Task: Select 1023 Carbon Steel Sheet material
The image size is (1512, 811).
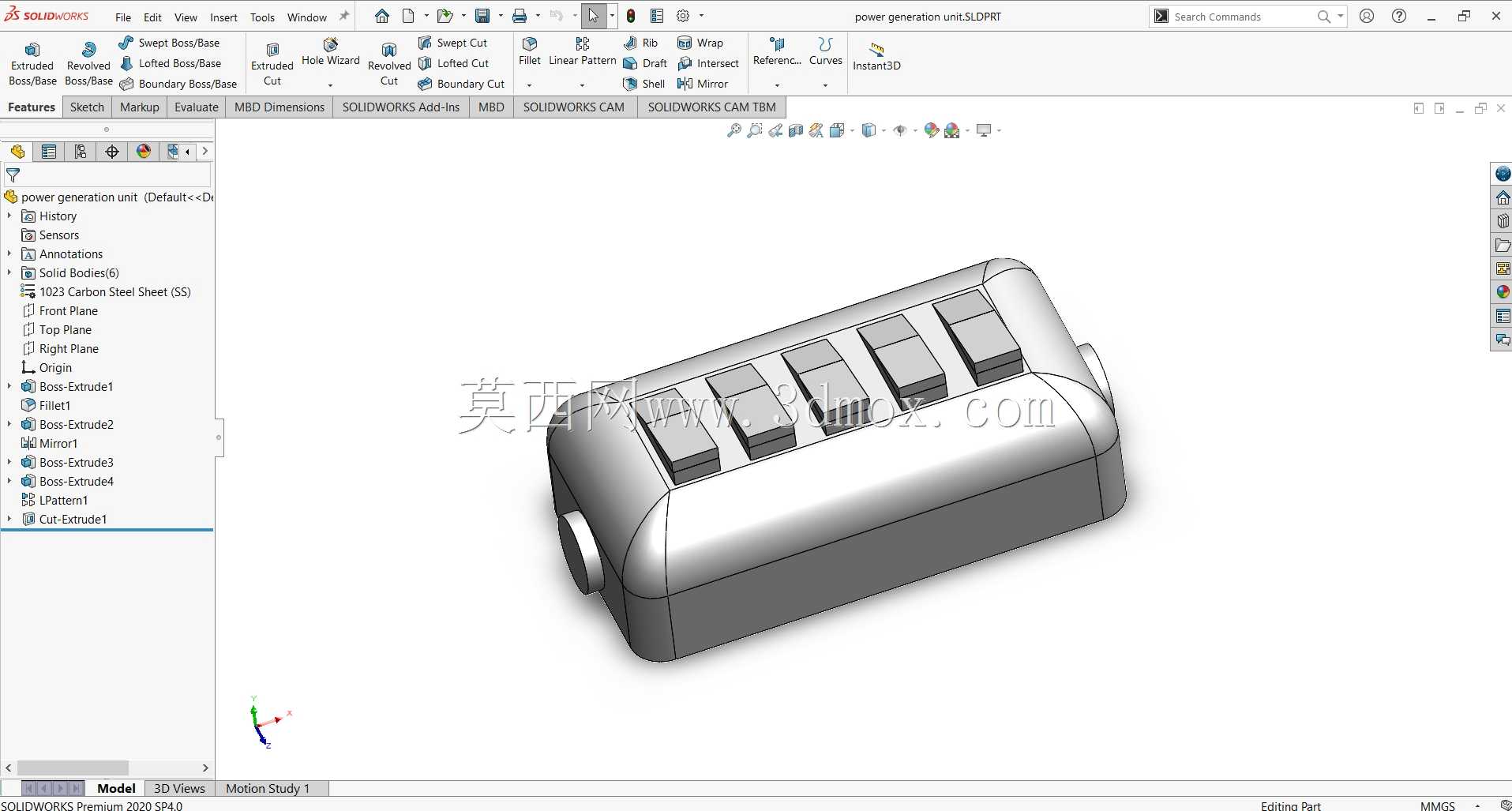Action: 106,291
